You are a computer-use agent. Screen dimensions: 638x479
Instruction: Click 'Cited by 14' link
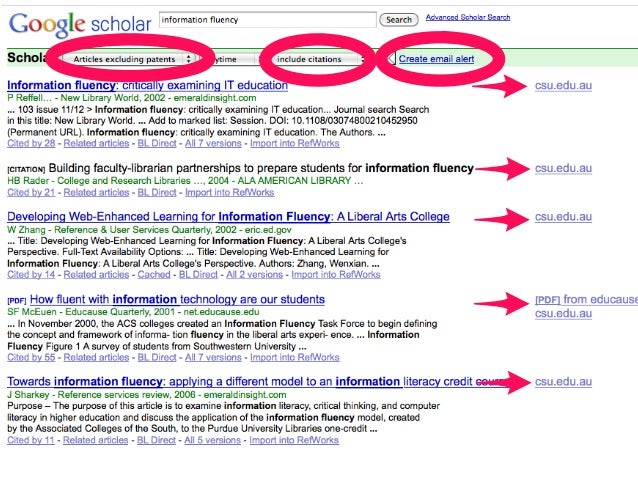[x=31, y=275]
